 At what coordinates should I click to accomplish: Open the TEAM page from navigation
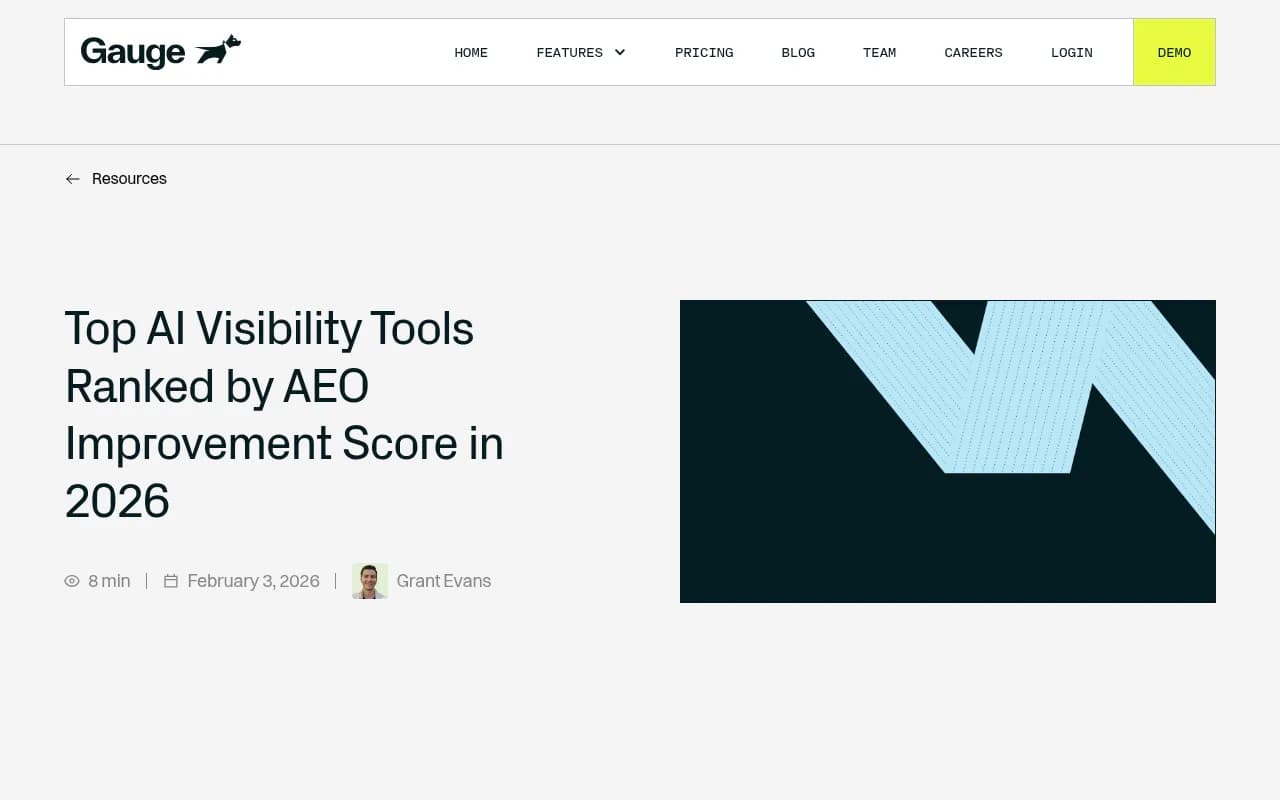coord(879,52)
